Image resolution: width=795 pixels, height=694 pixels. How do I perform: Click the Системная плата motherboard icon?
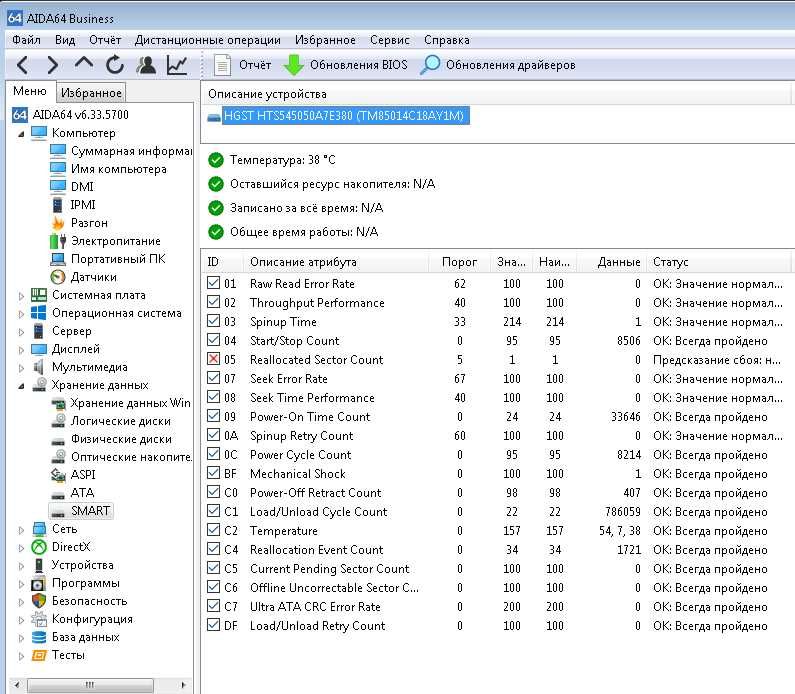point(39,295)
